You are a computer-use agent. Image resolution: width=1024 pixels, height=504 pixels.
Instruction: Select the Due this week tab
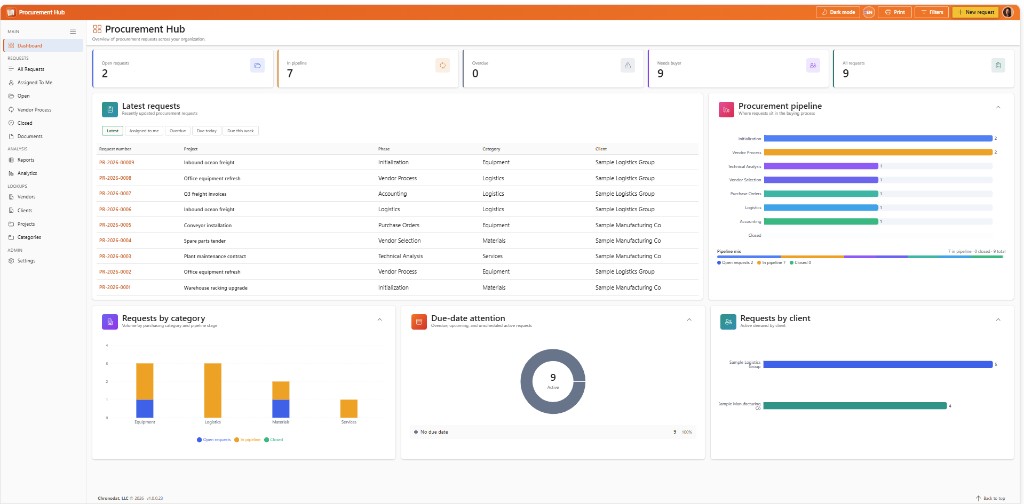pos(240,131)
